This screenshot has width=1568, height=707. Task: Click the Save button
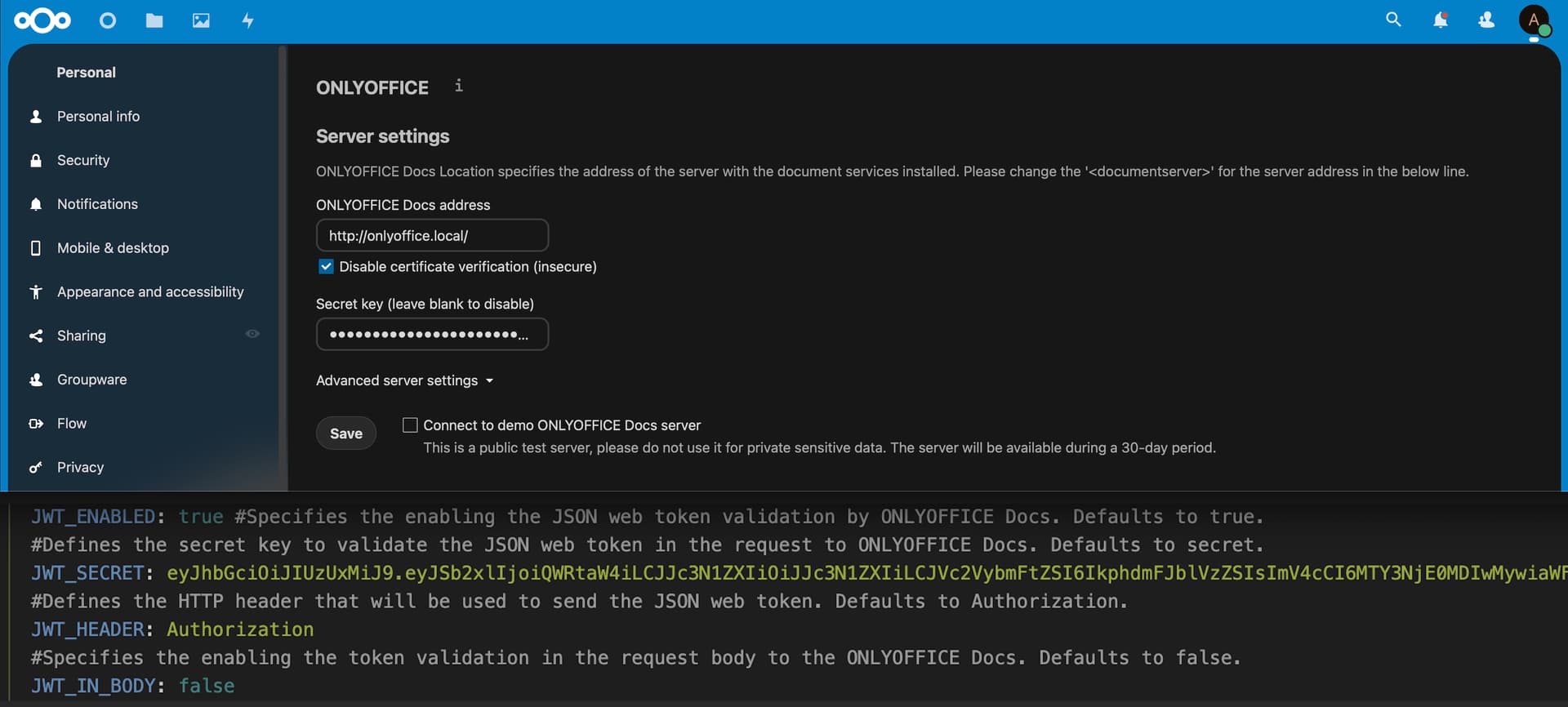tap(346, 434)
